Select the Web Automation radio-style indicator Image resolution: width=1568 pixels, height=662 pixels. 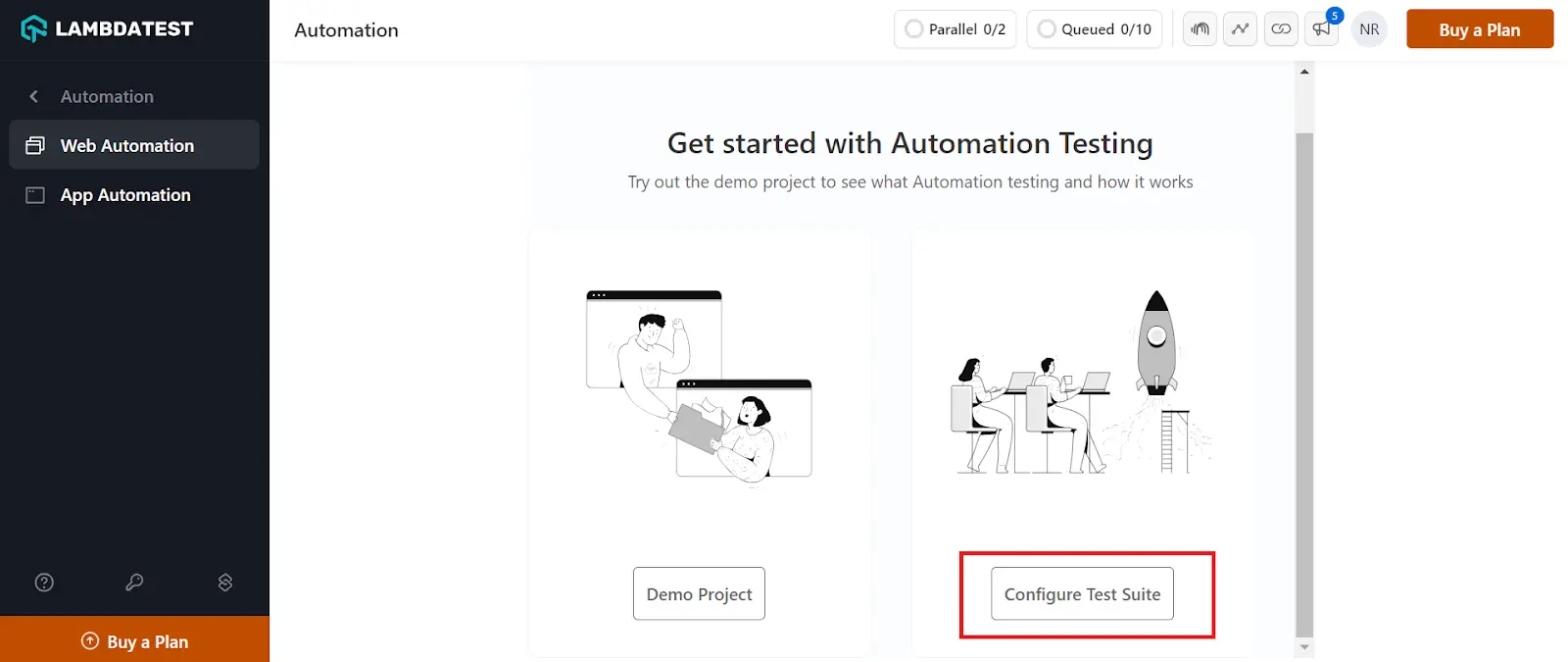pos(35,145)
